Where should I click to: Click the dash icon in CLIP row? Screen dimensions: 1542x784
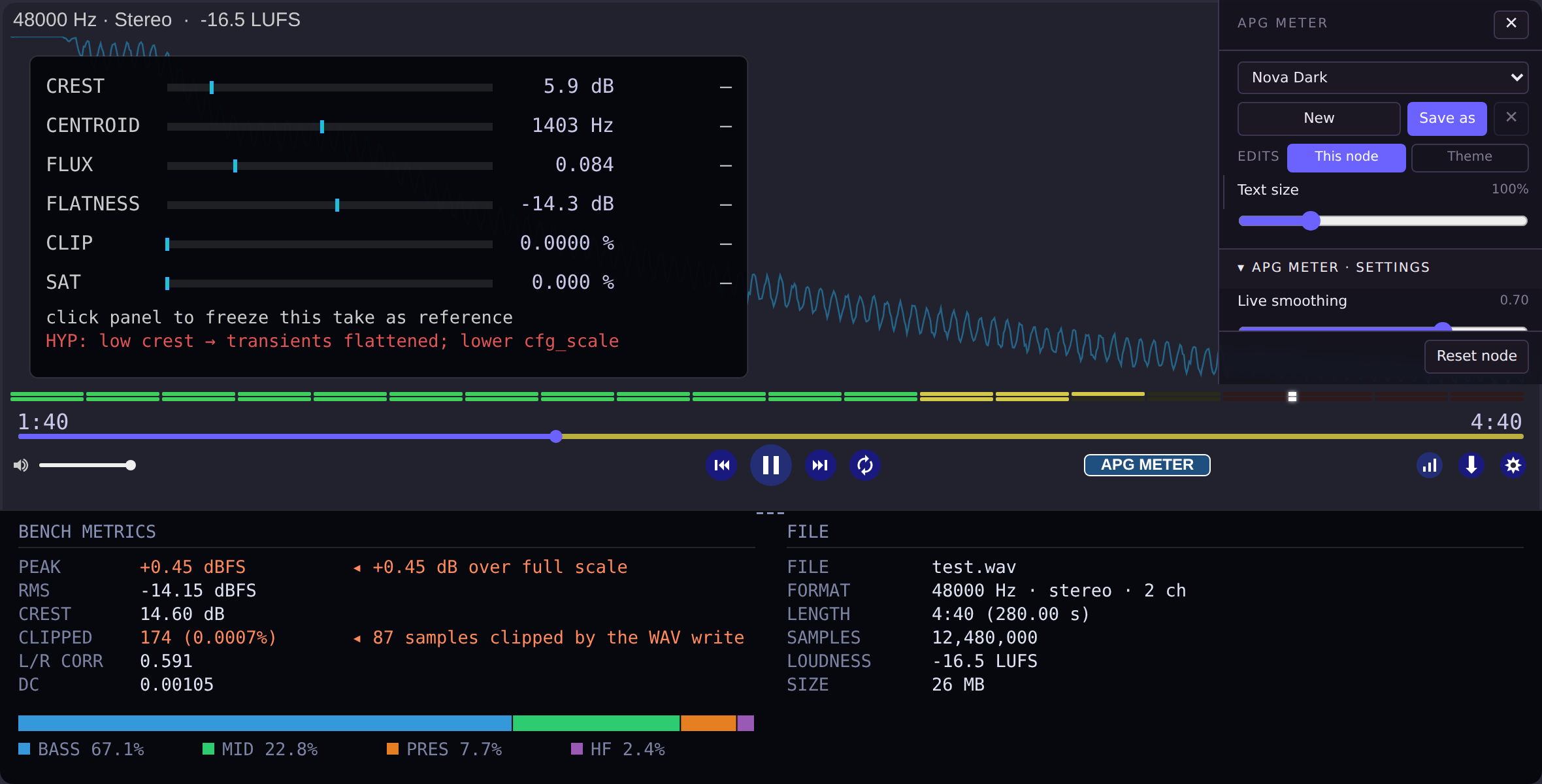click(726, 244)
